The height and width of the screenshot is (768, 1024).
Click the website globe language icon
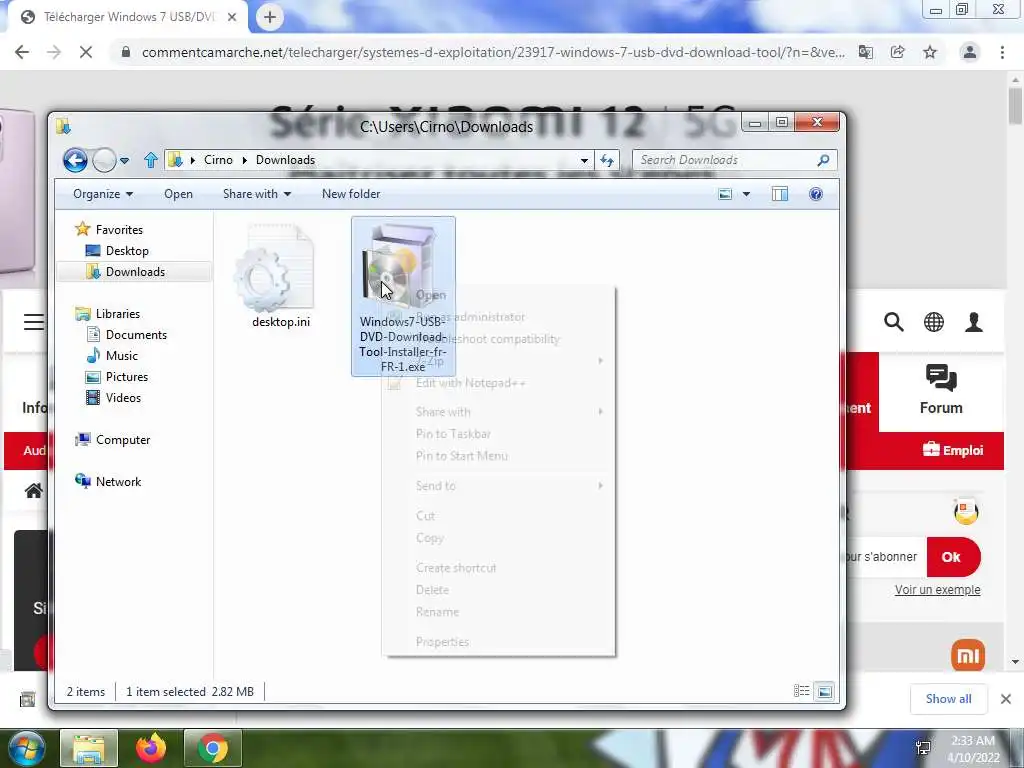click(x=934, y=322)
